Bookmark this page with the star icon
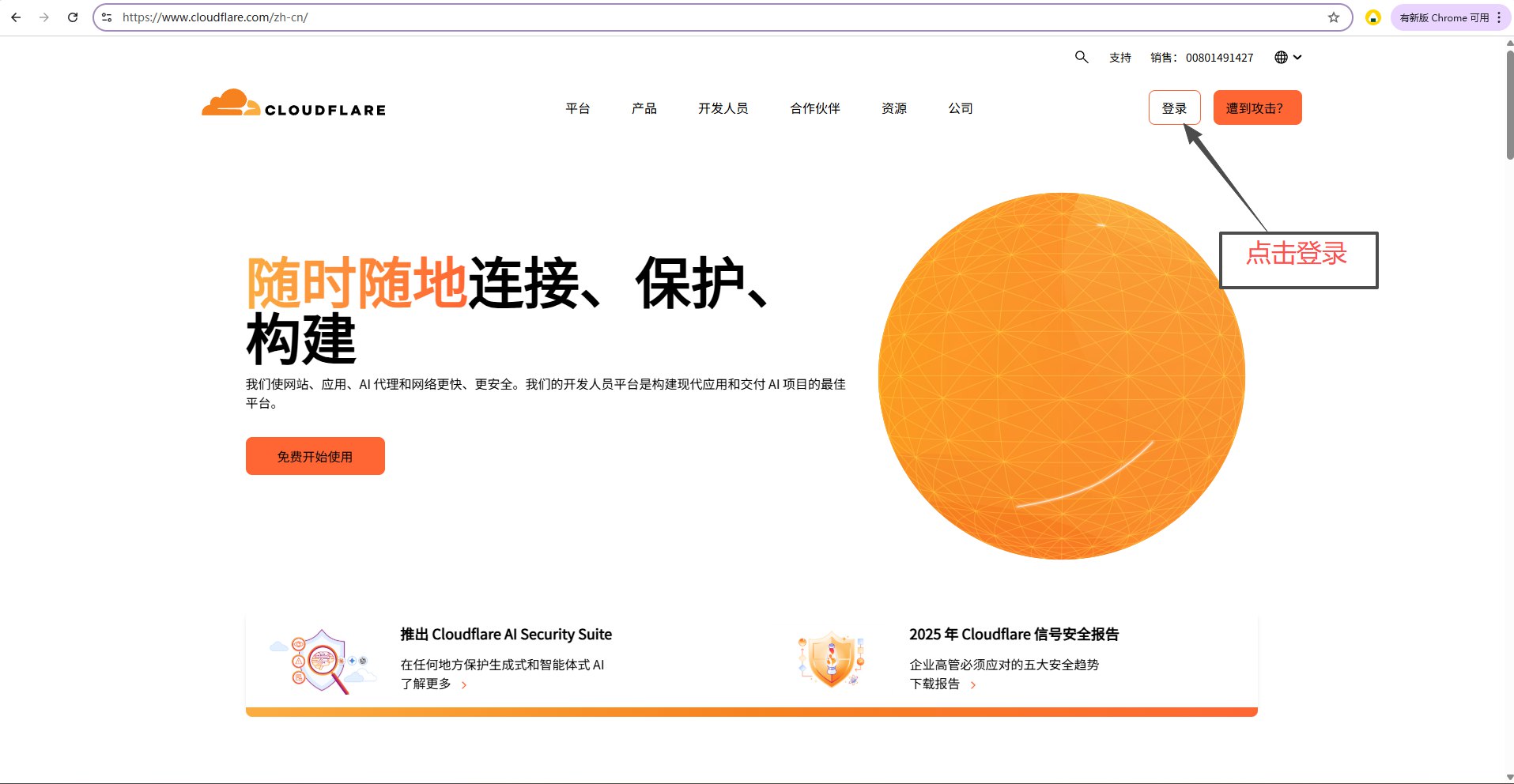Viewport: 1514px width, 784px height. coord(1334,17)
